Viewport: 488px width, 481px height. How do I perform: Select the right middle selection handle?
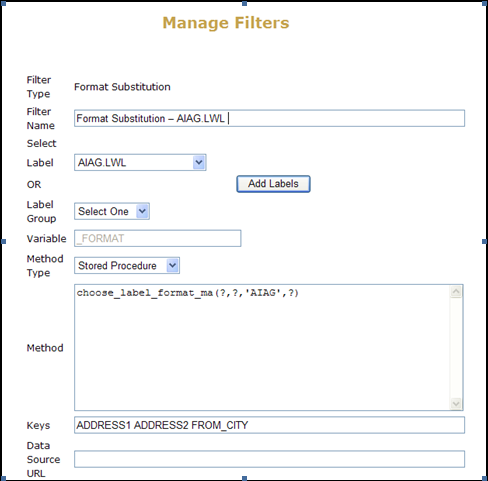[484, 241]
